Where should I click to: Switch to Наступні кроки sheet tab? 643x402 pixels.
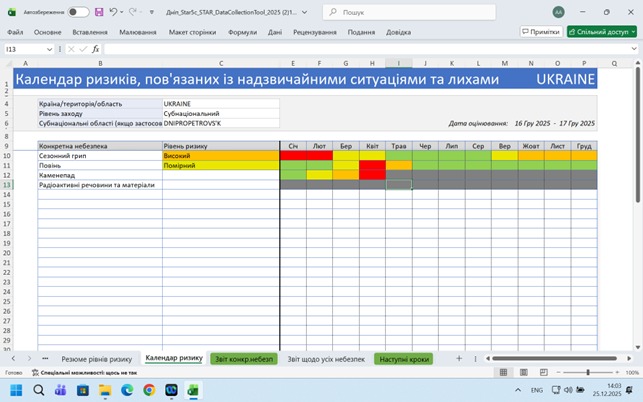404,358
